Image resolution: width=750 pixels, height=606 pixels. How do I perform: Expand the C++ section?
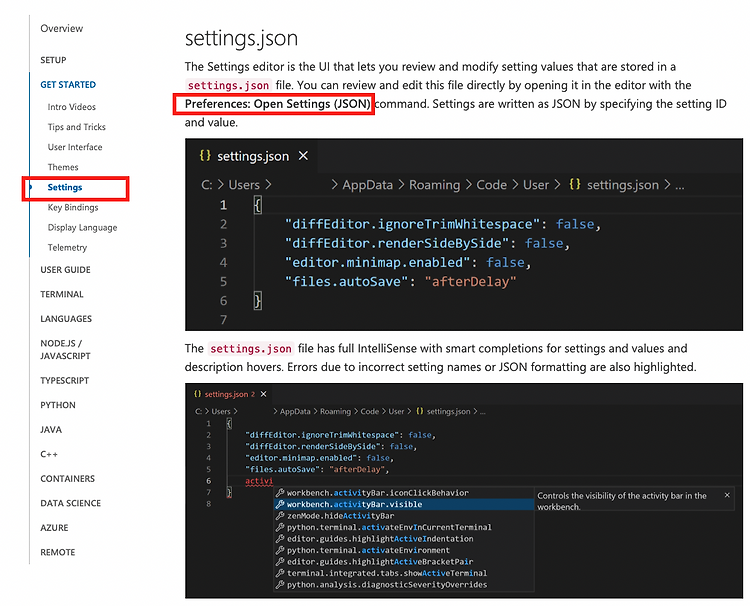pos(49,454)
